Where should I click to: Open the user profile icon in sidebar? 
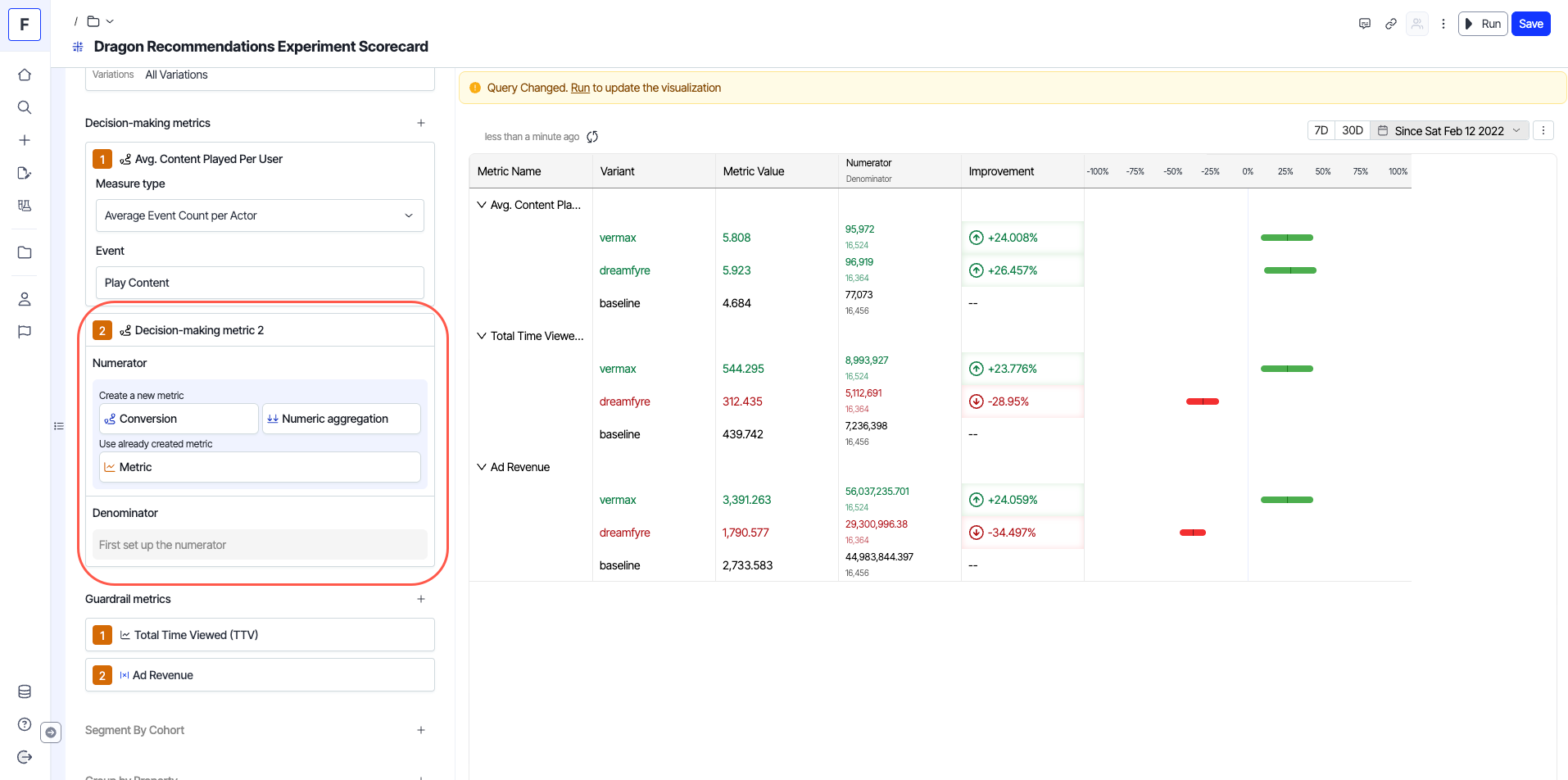click(x=25, y=299)
